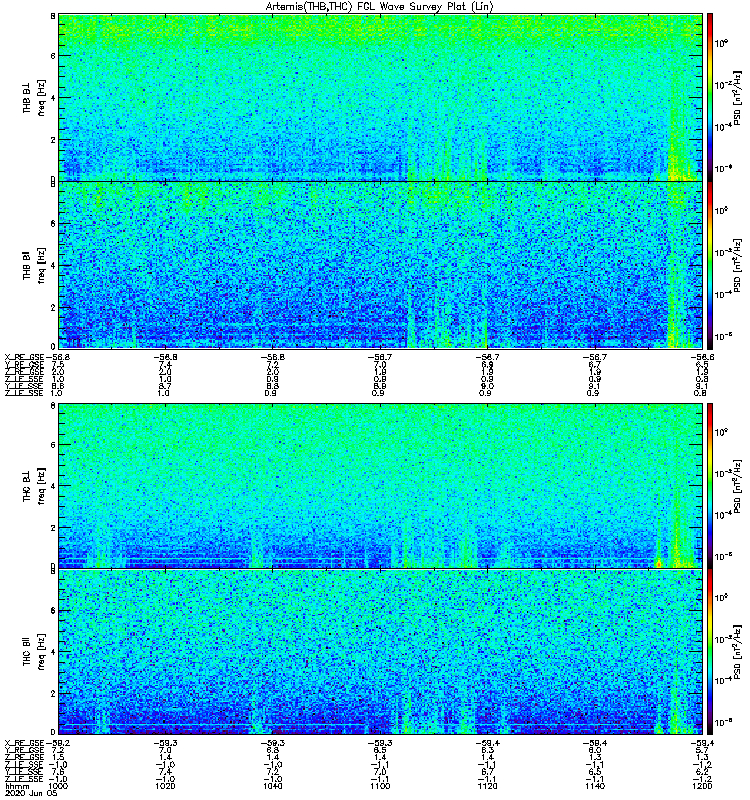
Task: Click the X_RE_GSE value '-56.6'
Action: click(x=702, y=357)
